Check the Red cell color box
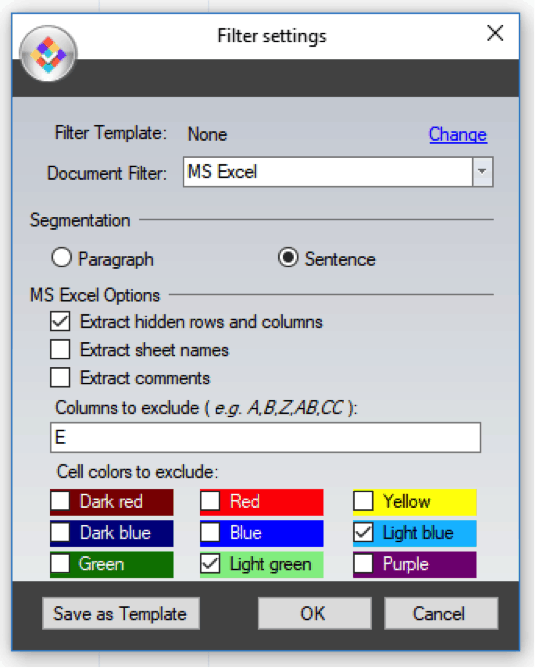 (210, 501)
